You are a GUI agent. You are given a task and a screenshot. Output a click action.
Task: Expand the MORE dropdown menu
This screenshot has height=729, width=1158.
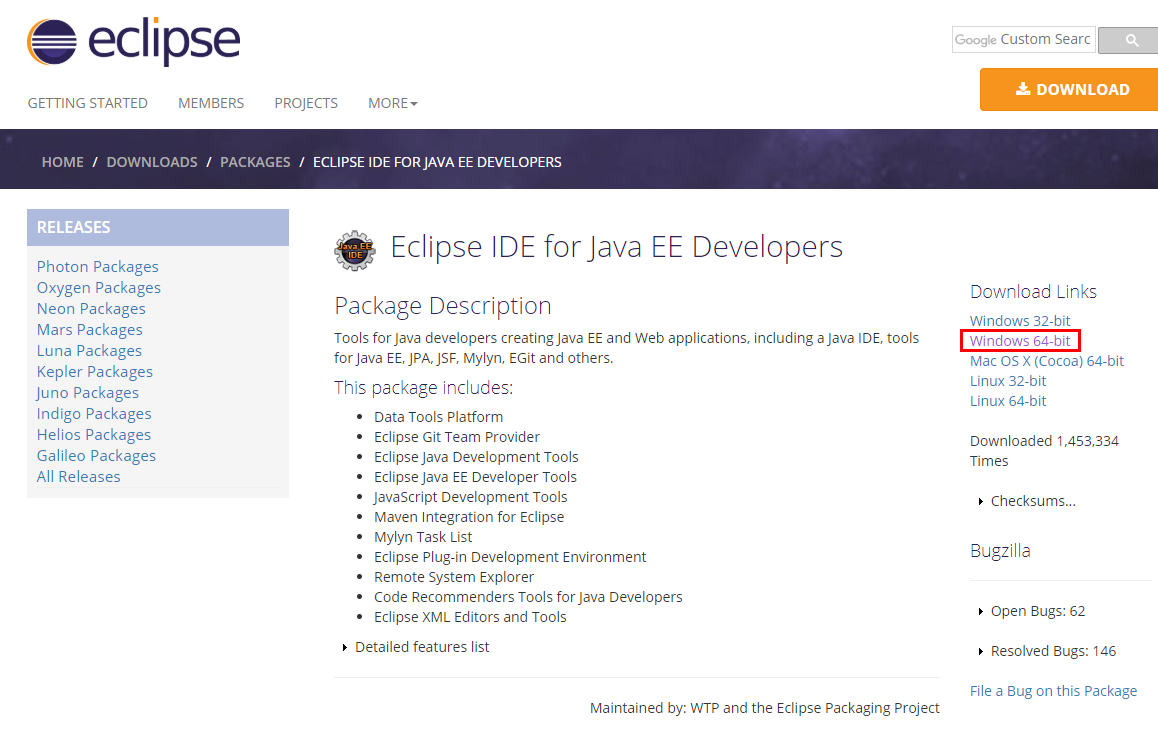(393, 103)
